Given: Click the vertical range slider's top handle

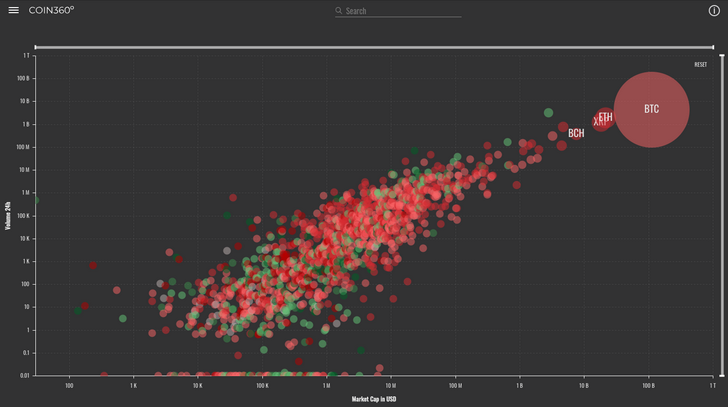Looking at the screenshot, I should pyautogui.click(x=722, y=56).
